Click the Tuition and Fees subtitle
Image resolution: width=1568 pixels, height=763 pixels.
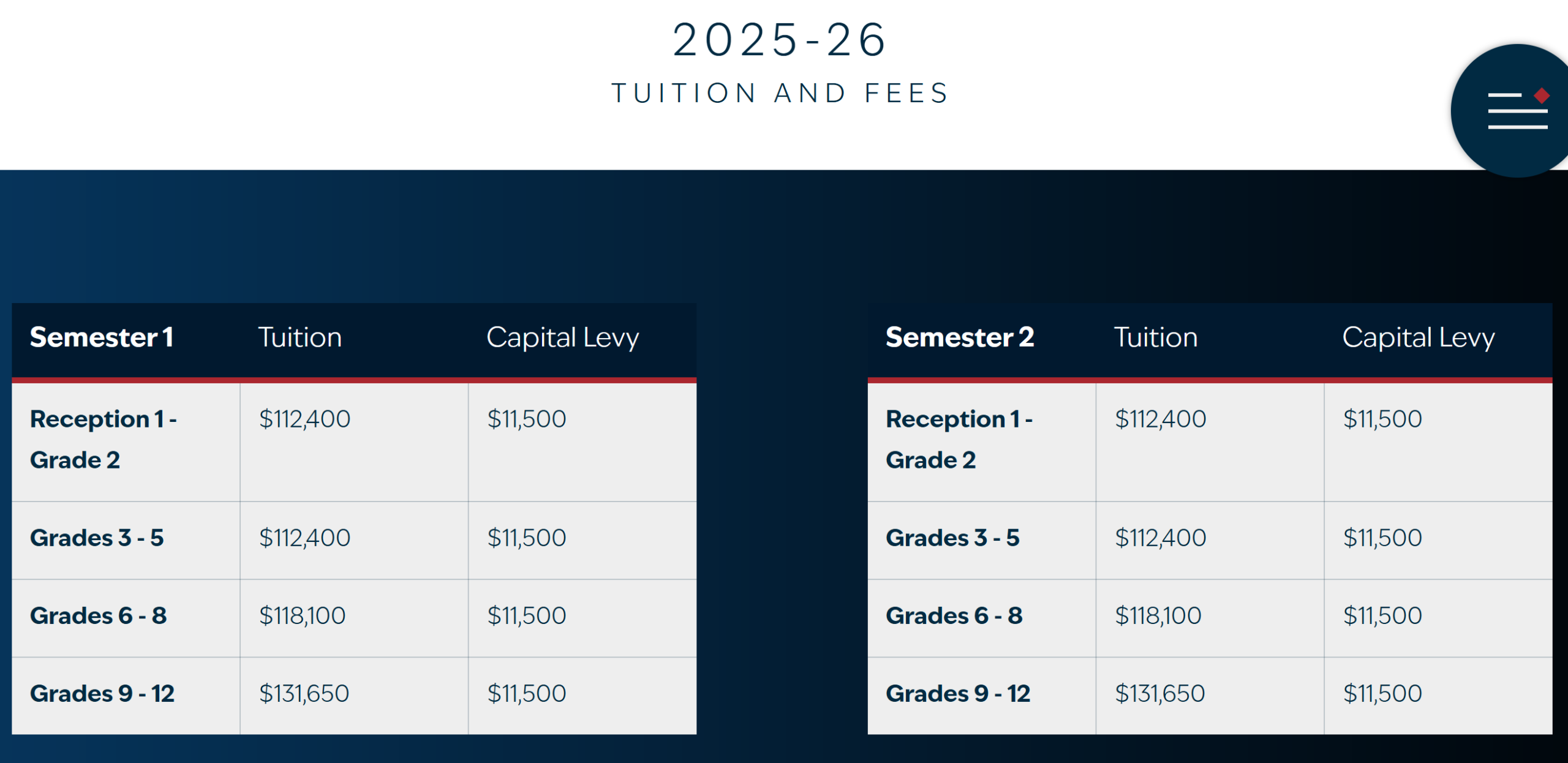click(780, 93)
